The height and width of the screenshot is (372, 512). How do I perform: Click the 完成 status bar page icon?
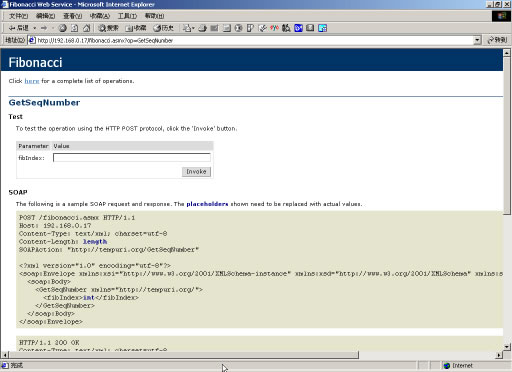(x=5, y=365)
